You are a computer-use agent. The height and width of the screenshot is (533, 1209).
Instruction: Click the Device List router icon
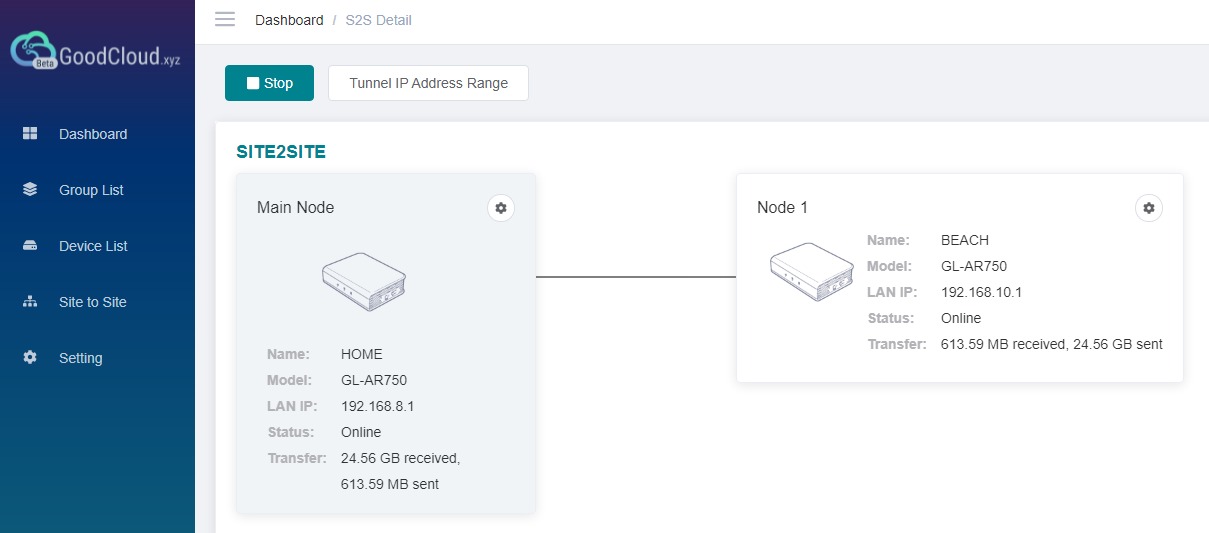[x=30, y=246]
